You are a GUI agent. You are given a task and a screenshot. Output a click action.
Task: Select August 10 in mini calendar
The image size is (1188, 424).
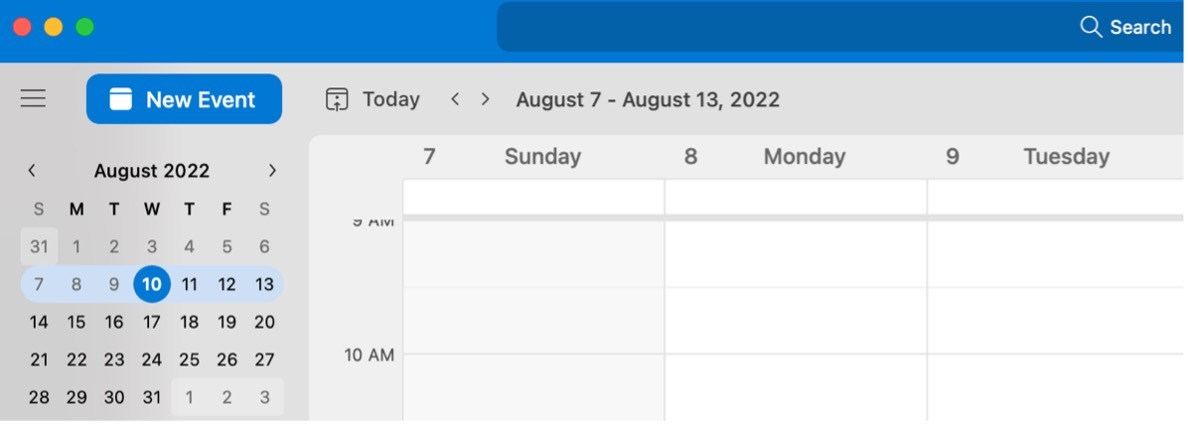point(152,285)
